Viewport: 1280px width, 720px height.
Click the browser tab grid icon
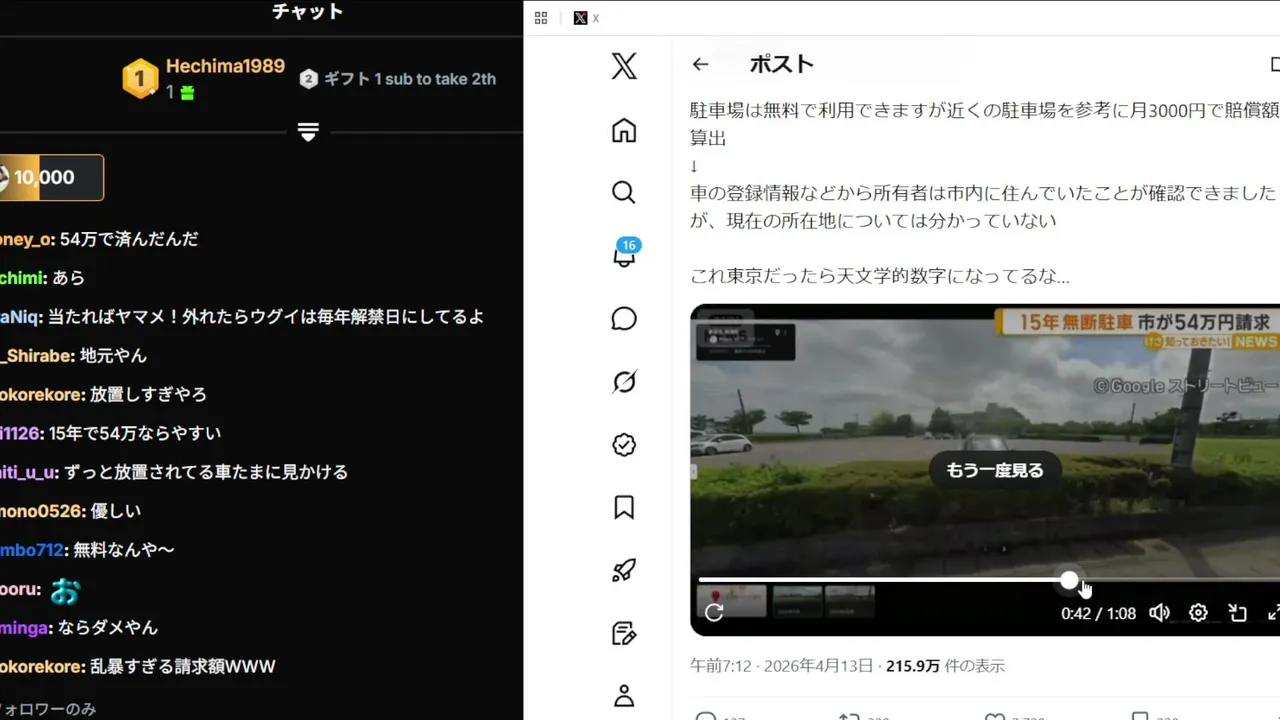(541, 18)
